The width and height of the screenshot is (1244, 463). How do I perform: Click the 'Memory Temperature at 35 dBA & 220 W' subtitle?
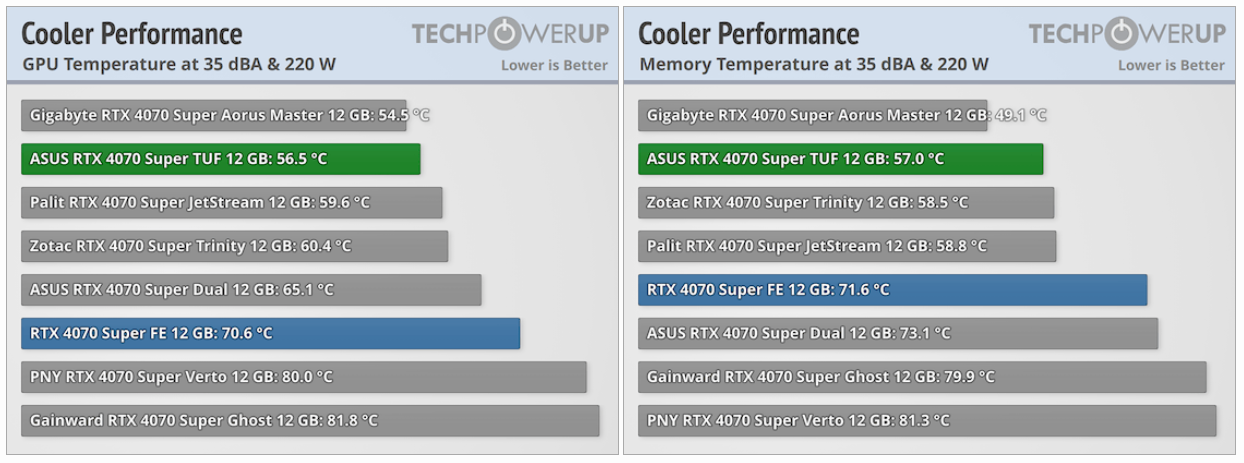click(813, 65)
